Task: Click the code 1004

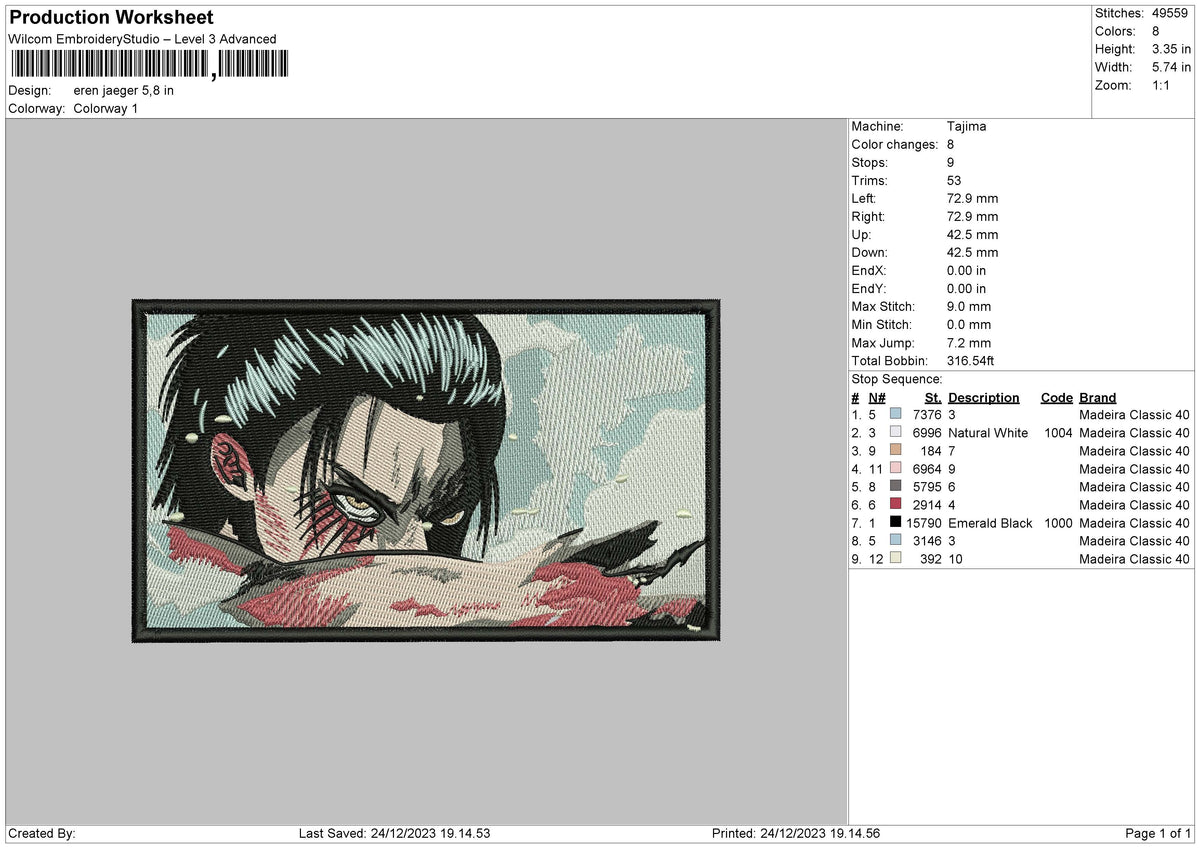Action: click(1058, 432)
